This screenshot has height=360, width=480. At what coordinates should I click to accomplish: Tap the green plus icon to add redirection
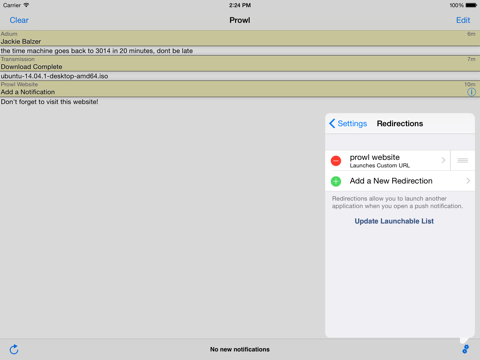[x=336, y=181]
